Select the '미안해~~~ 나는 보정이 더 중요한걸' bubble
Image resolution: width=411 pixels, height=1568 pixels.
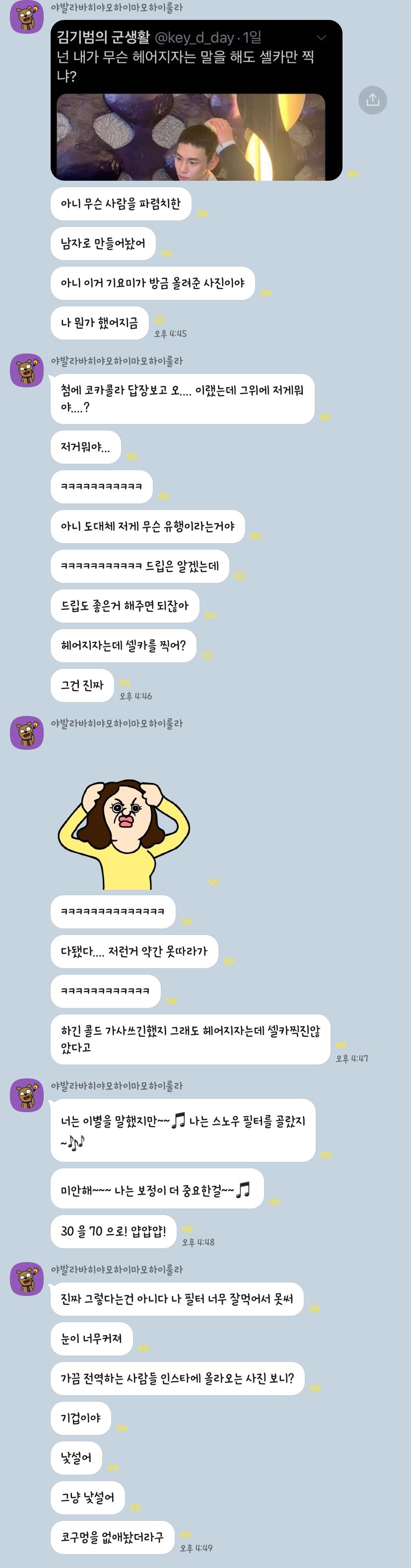(156, 1189)
